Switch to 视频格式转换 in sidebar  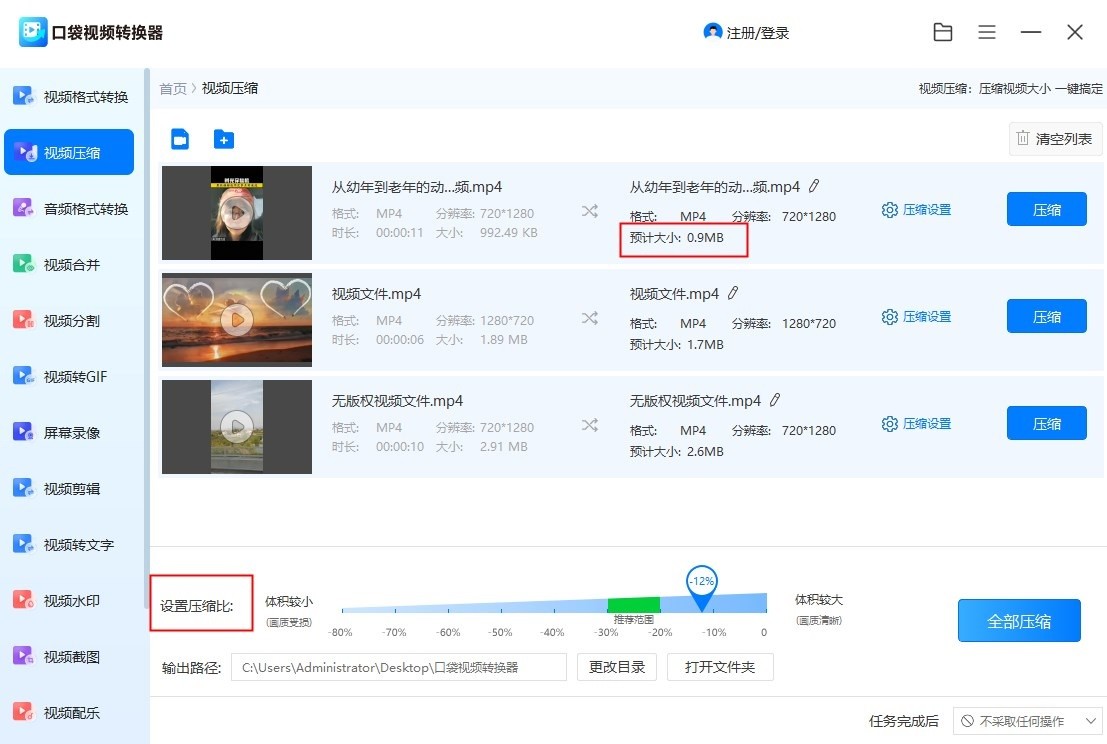pos(72,97)
